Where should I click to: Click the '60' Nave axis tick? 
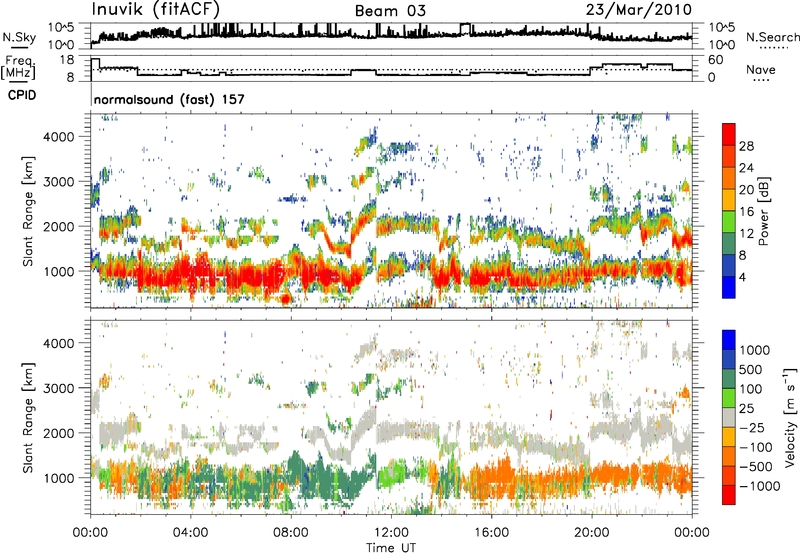pyautogui.click(x=716, y=60)
